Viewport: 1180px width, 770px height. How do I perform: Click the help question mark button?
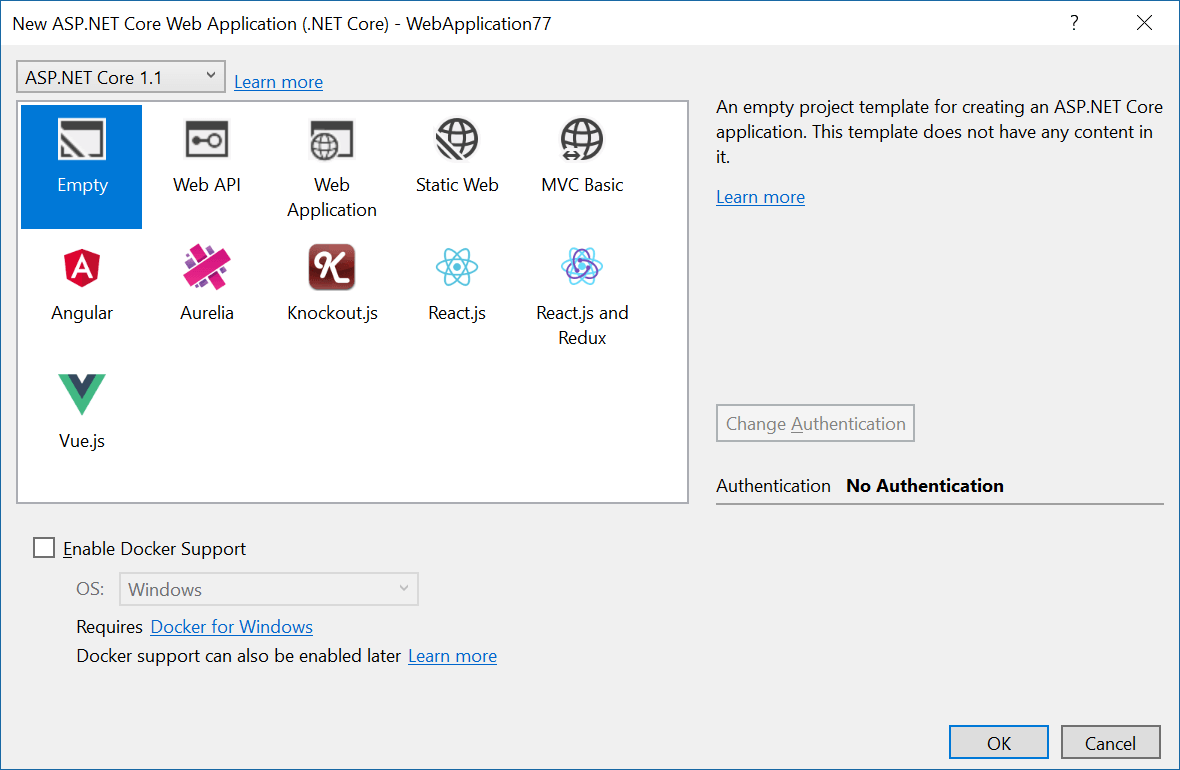click(x=1074, y=23)
